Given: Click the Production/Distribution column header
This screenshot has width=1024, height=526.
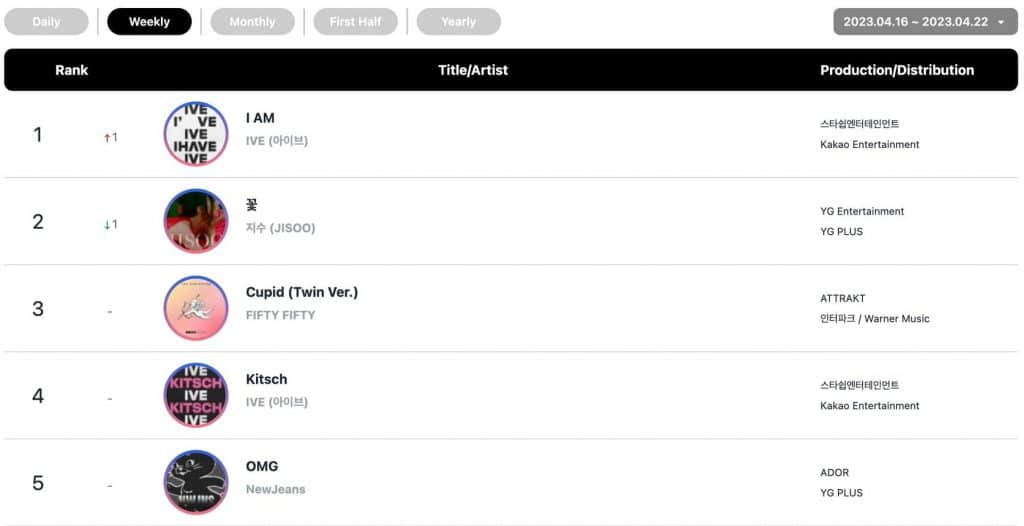Looking at the screenshot, I should [x=897, y=70].
